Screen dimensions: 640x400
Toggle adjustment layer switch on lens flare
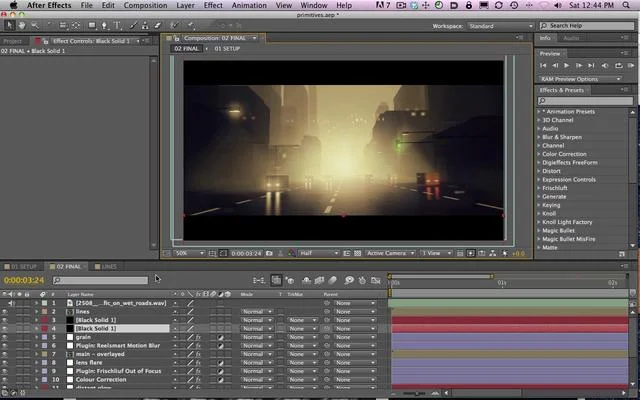click(x=220, y=362)
